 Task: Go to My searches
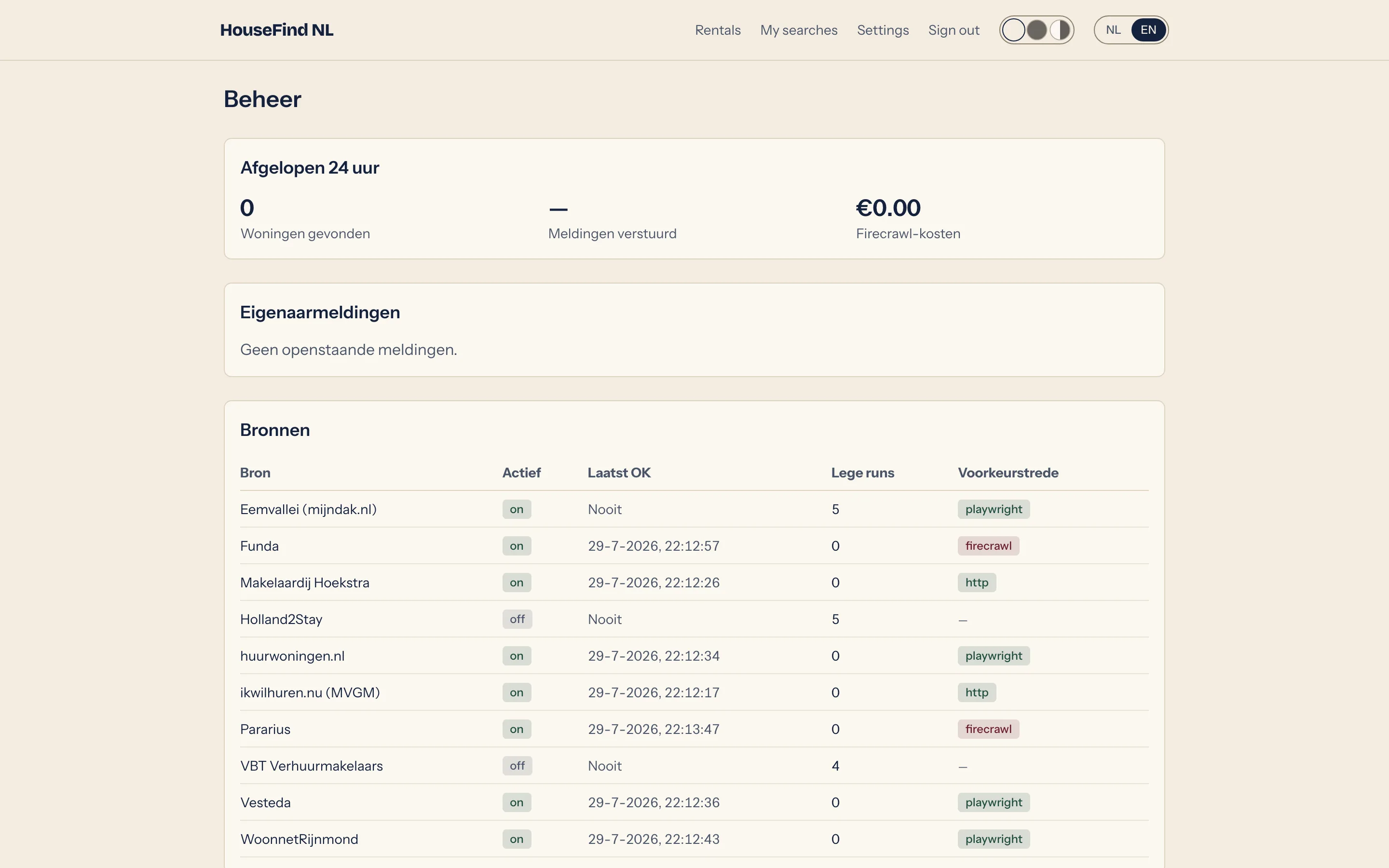[x=798, y=30]
